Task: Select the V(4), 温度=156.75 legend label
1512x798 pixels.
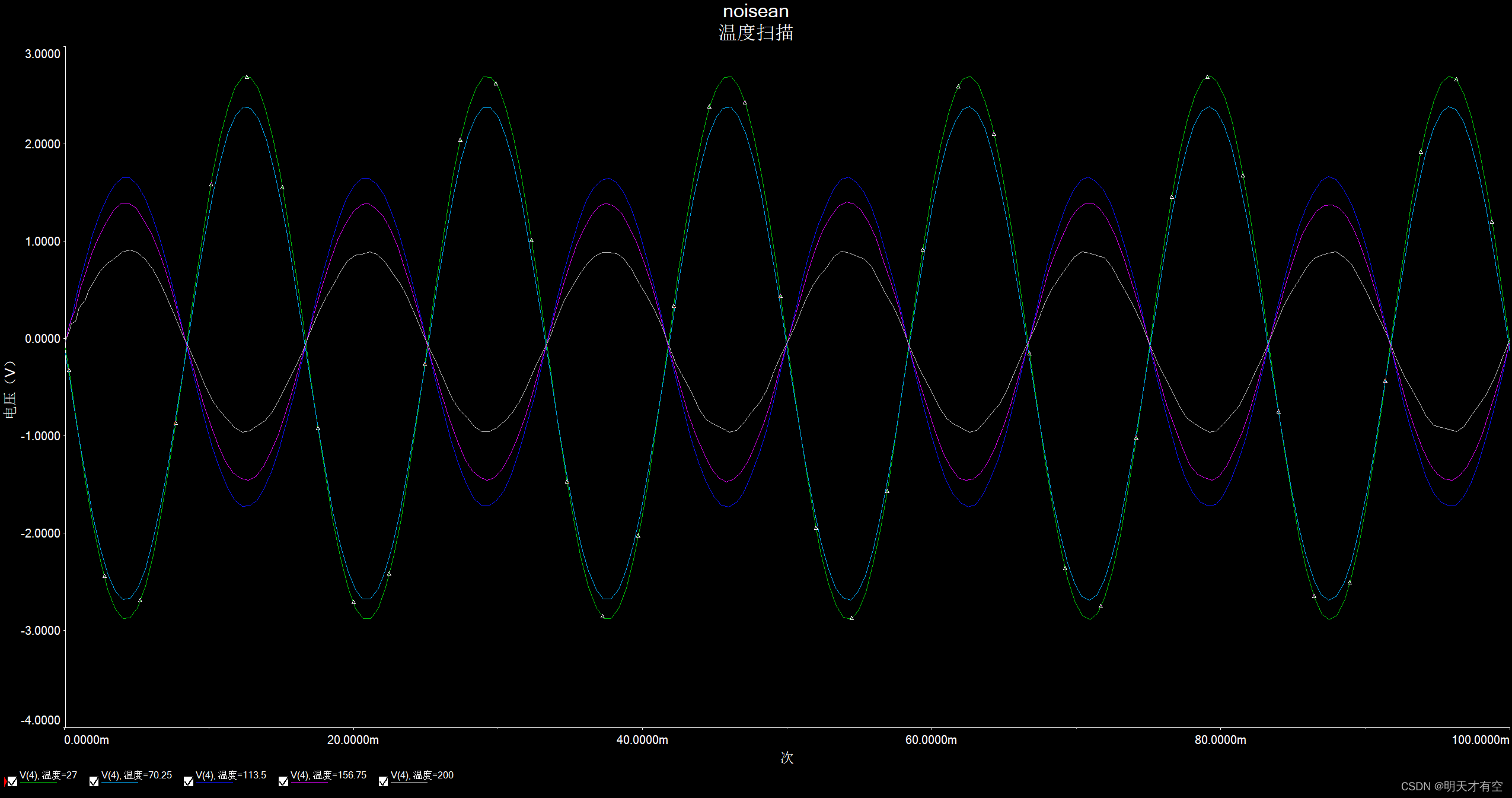Action: pos(328,775)
